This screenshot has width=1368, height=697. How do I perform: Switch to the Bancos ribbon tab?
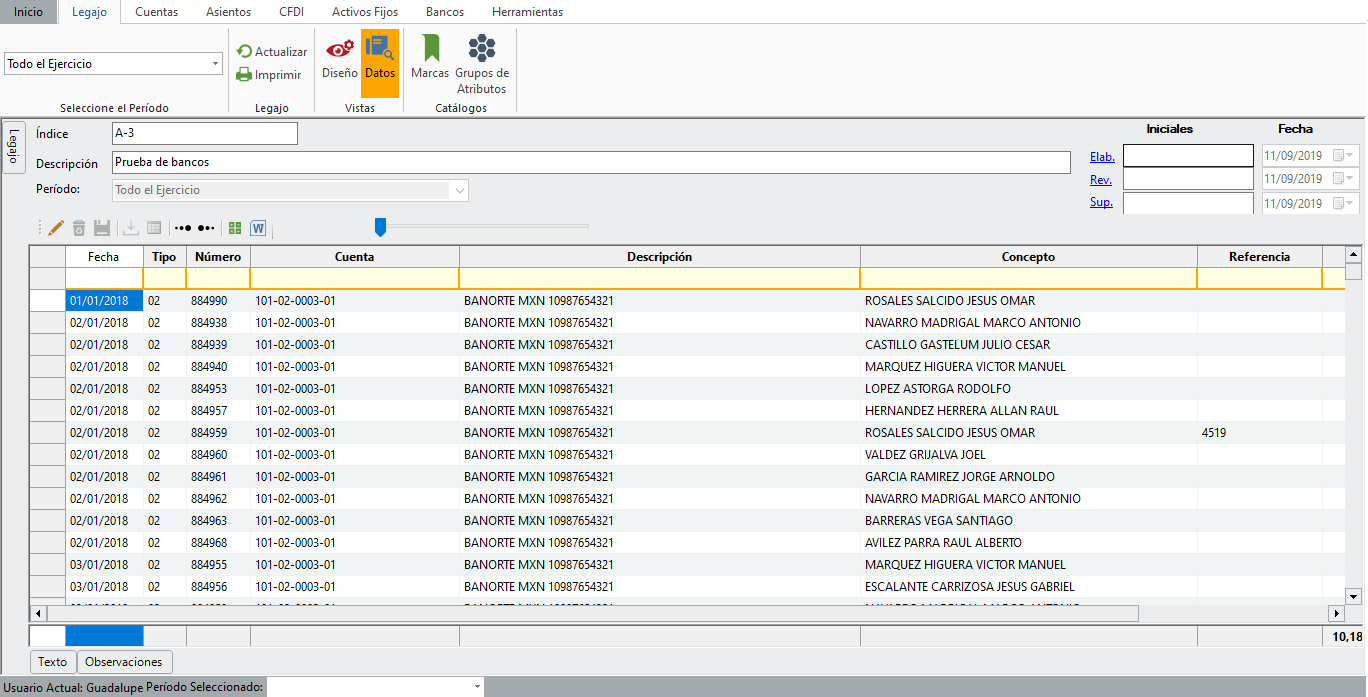(445, 12)
